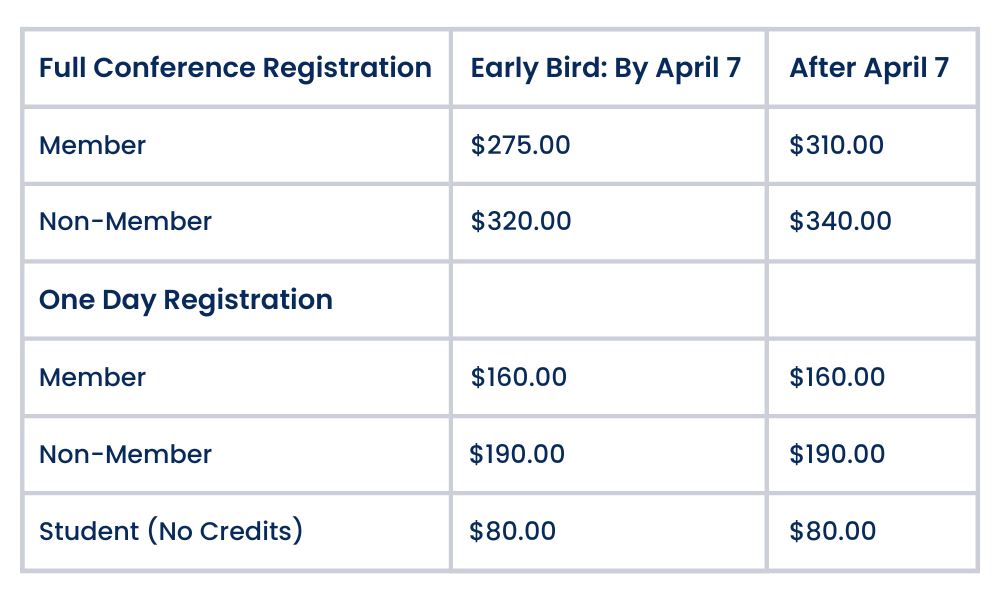Select the Student (No Credits) label

[171, 531]
